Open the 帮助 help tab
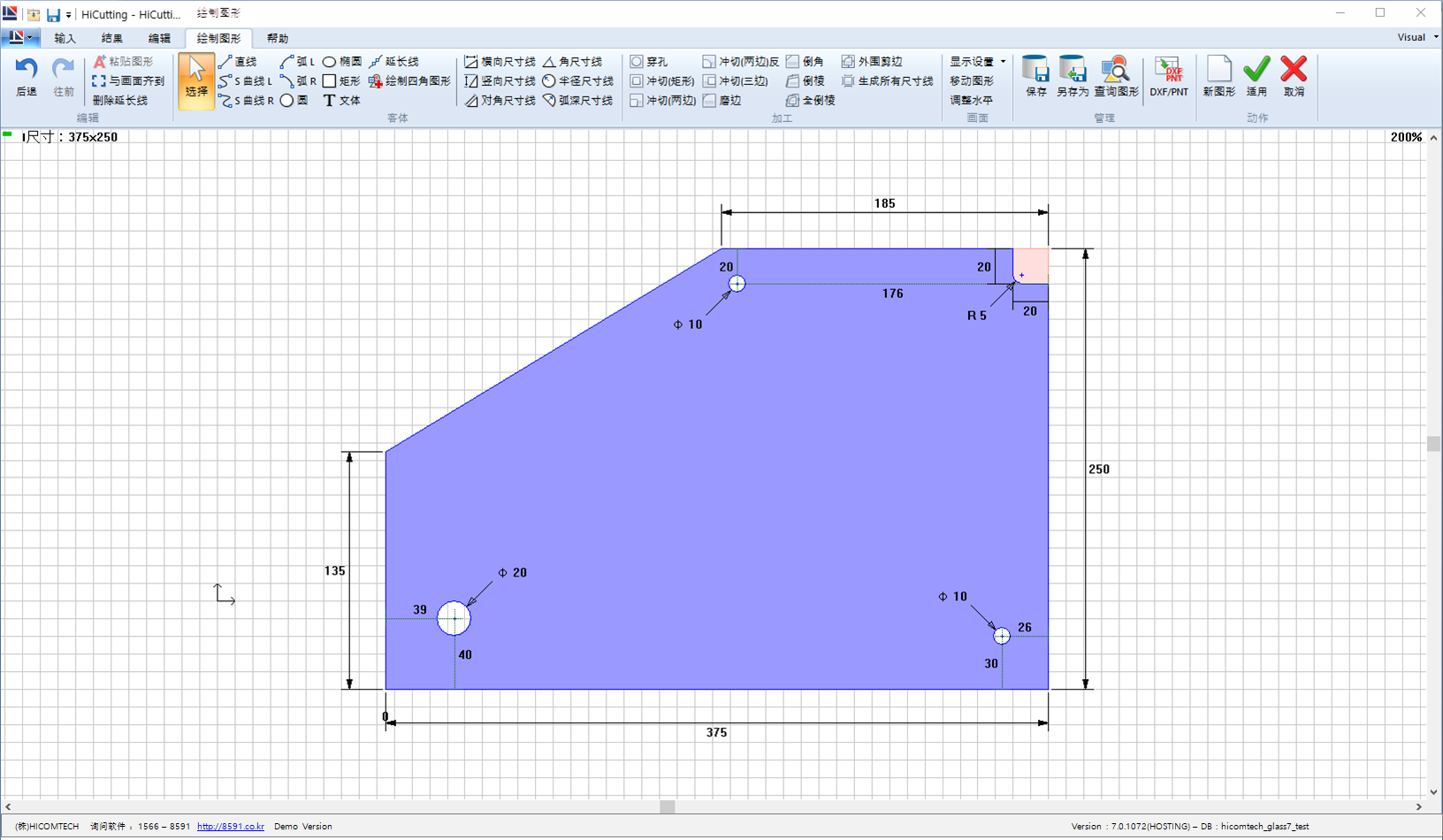Viewport: 1443px width, 840px height. point(278,38)
